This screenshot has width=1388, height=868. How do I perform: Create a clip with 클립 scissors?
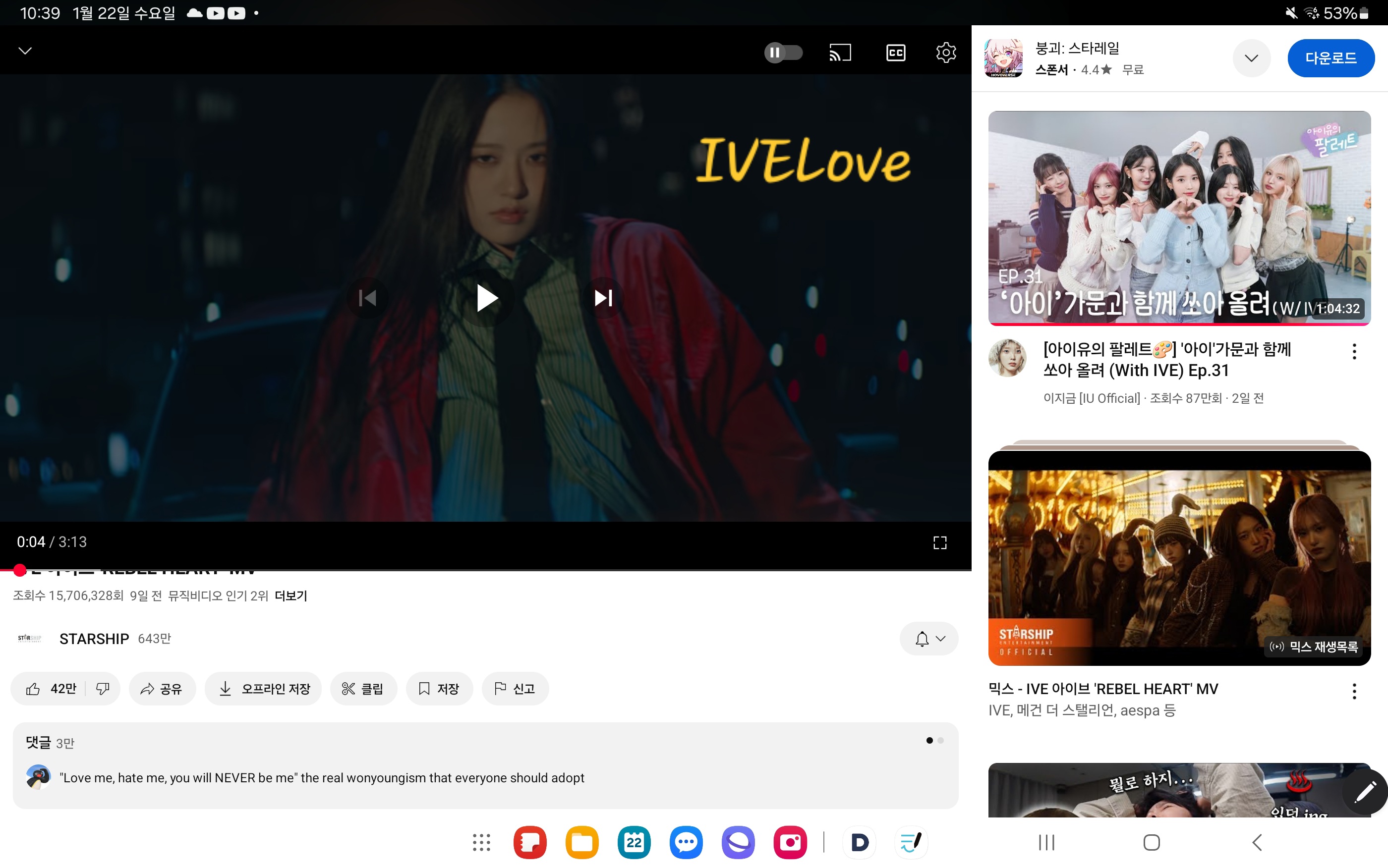point(363,688)
